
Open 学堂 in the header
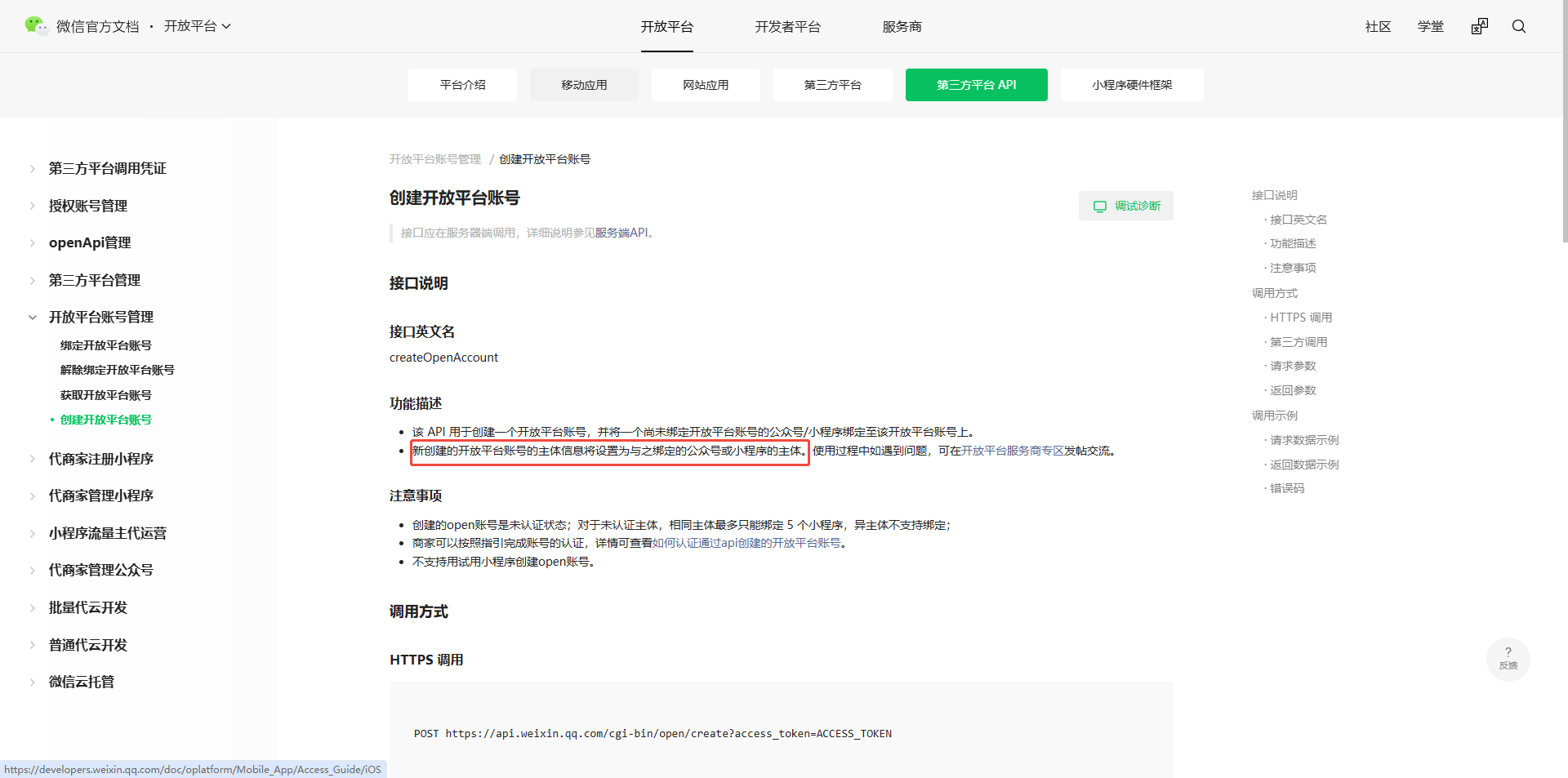1431,26
